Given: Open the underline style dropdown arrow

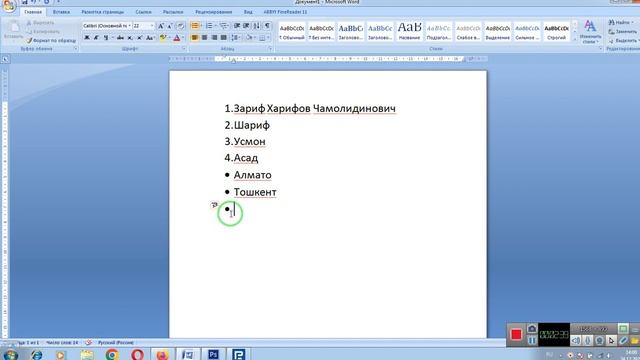Looking at the screenshot, I should pos(112,38).
